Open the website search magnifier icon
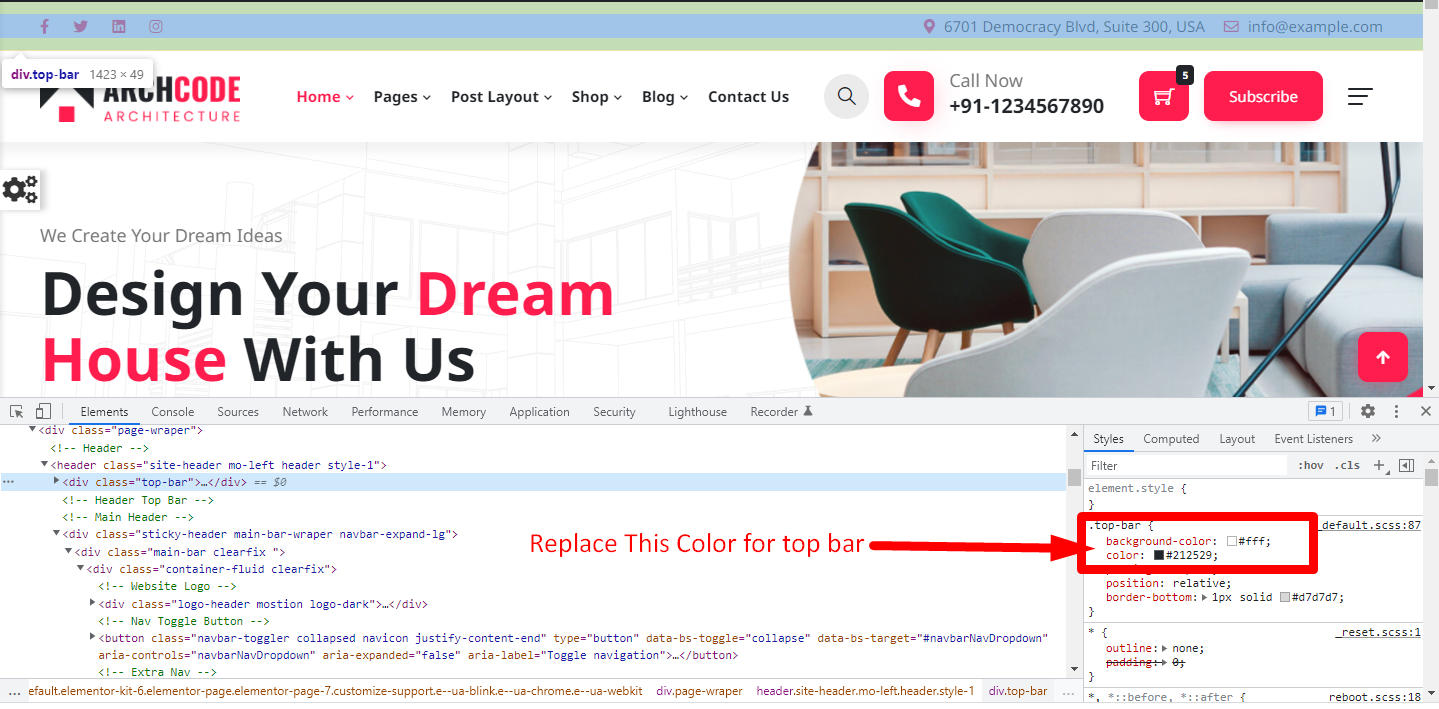Viewport: 1439px width, 709px height. tap(846, 96)
